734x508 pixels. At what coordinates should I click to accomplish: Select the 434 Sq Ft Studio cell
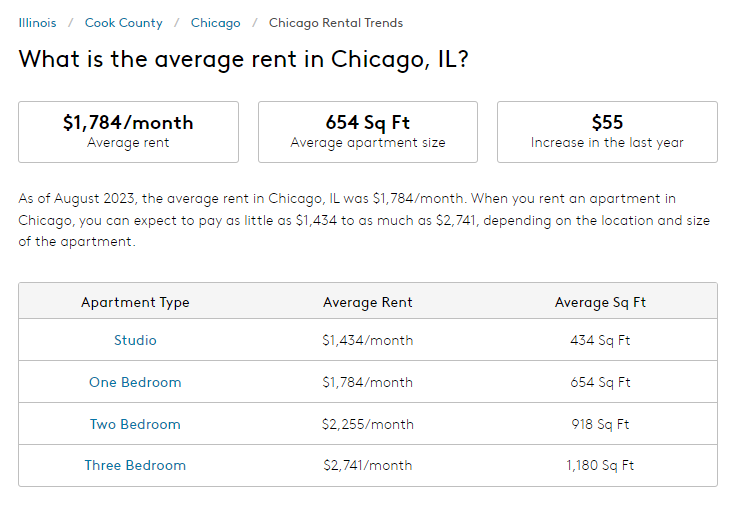[x=600, y=340]
